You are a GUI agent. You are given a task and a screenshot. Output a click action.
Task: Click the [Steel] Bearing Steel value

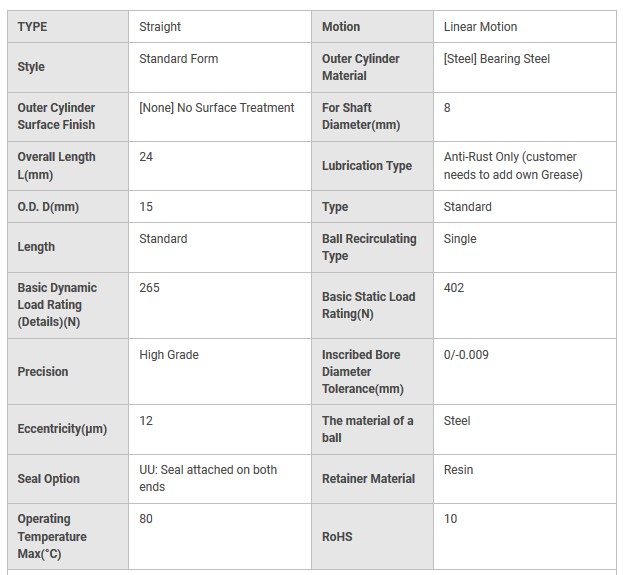point(497,59)
